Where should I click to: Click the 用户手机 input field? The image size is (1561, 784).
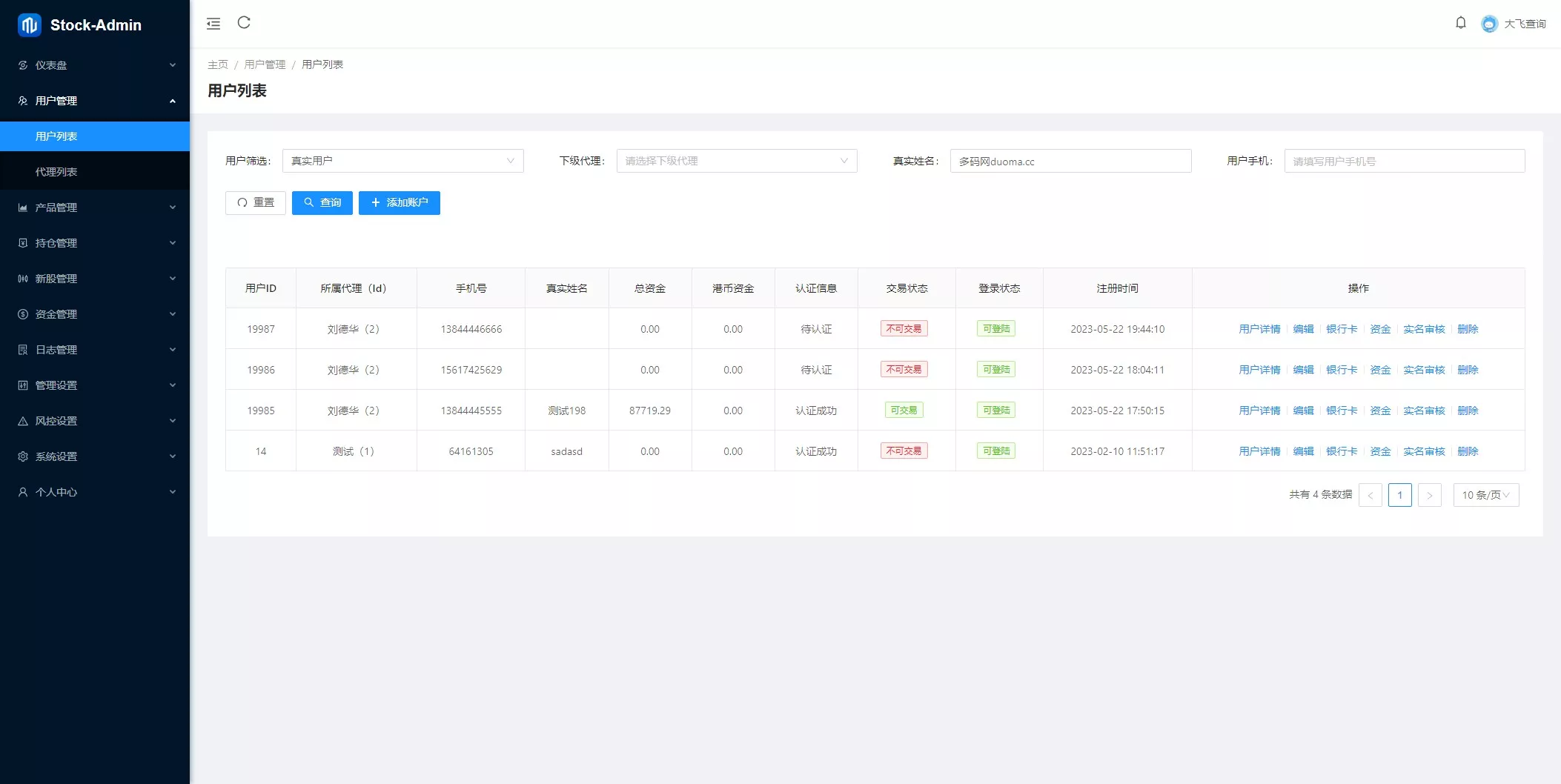click(1403, 161)
